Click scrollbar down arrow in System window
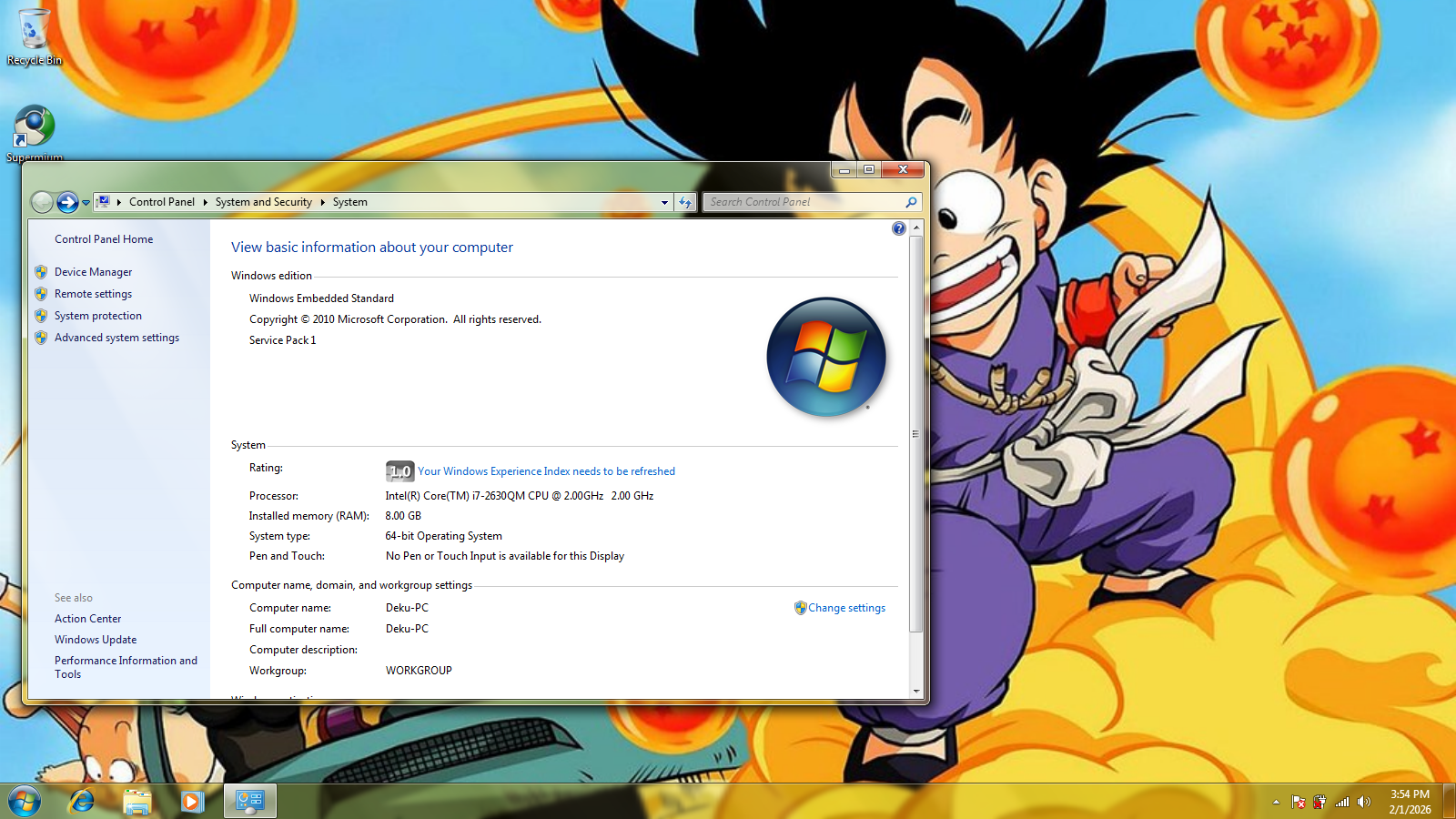Image resolution: width=1456 pixels, height=819 pixels. [x=916, y=692]
